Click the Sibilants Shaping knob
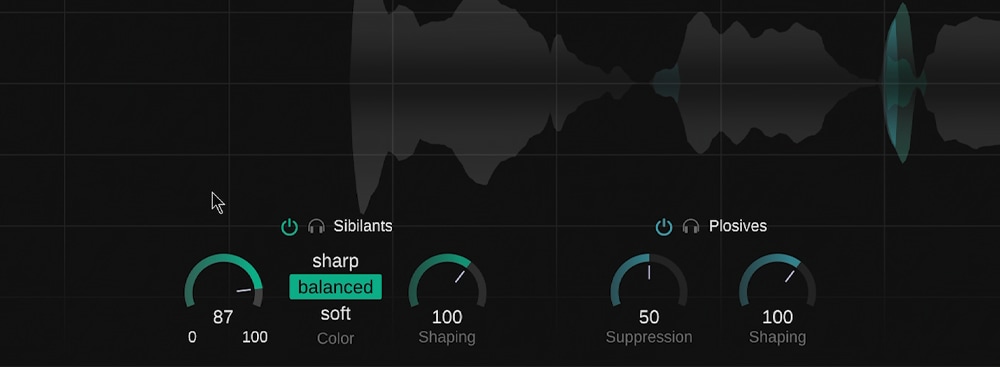 [x=447, y=281]
